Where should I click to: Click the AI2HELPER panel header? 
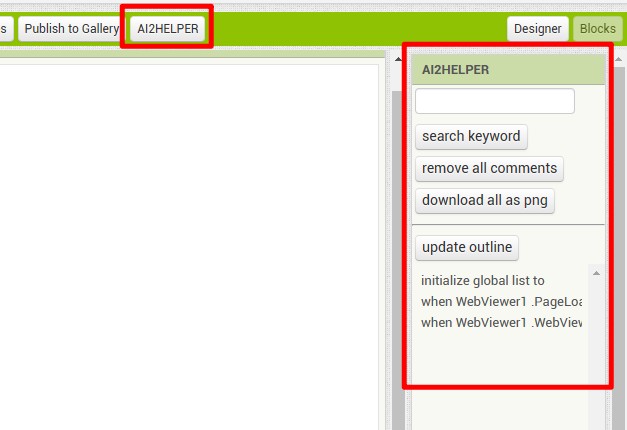pos(508,70)
